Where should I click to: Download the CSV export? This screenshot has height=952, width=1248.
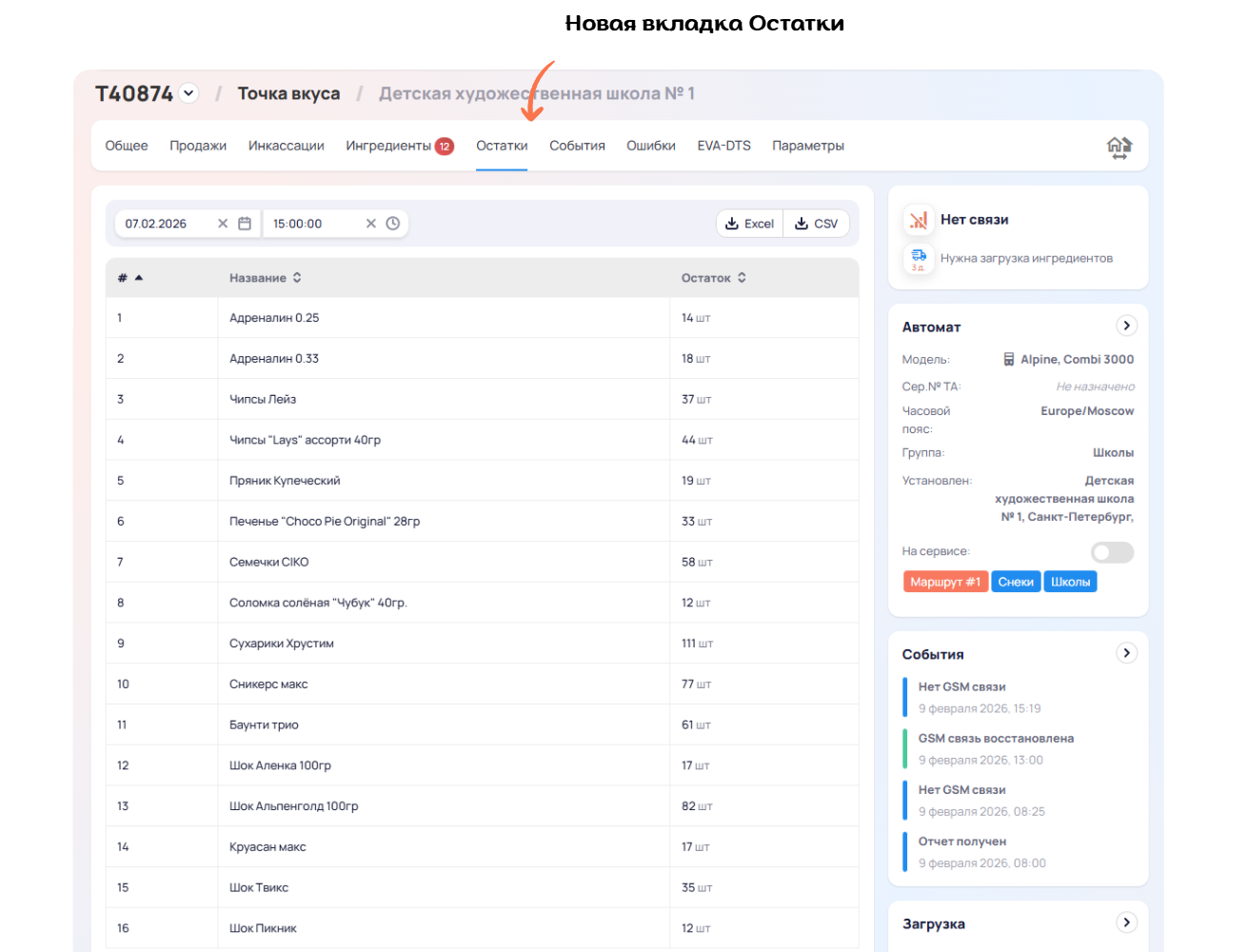coord(817,224)
